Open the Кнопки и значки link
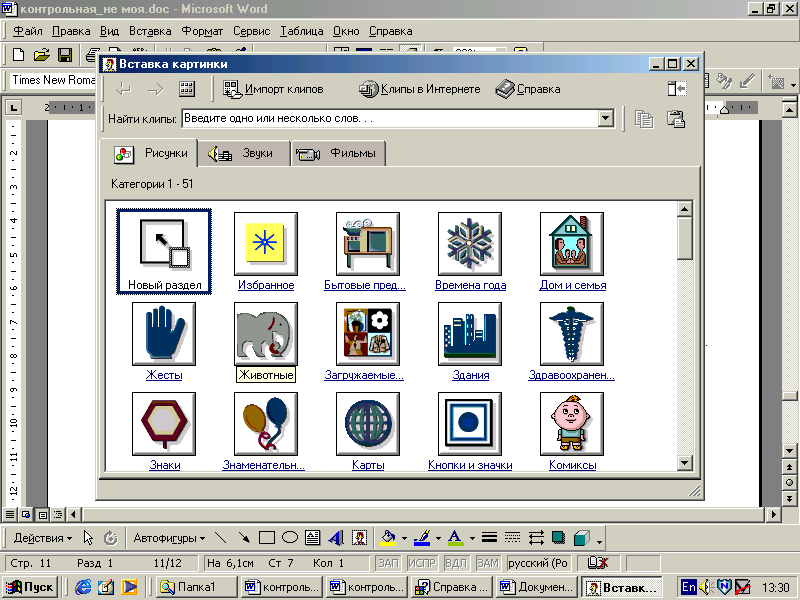 point(470,465)
